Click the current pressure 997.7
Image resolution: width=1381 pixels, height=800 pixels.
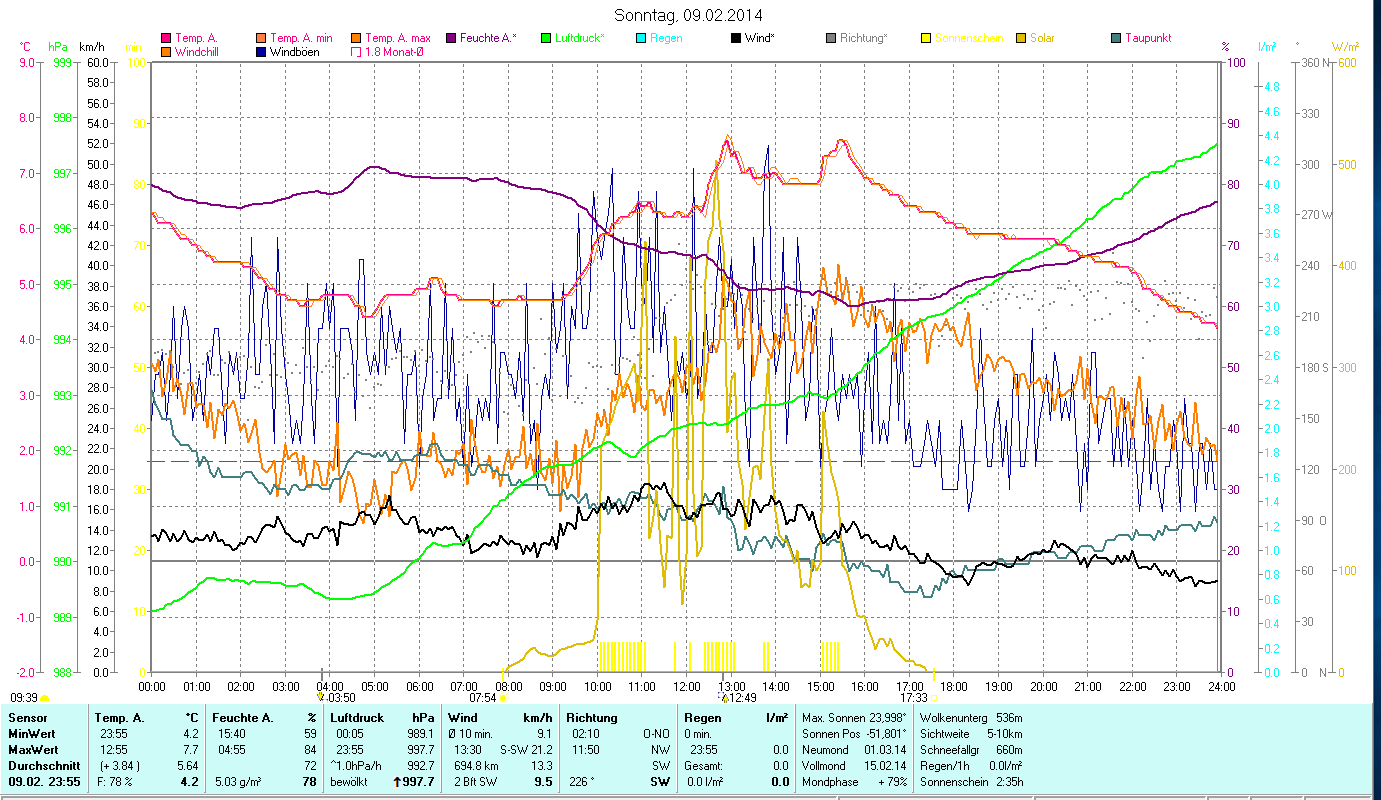[417, 782]
